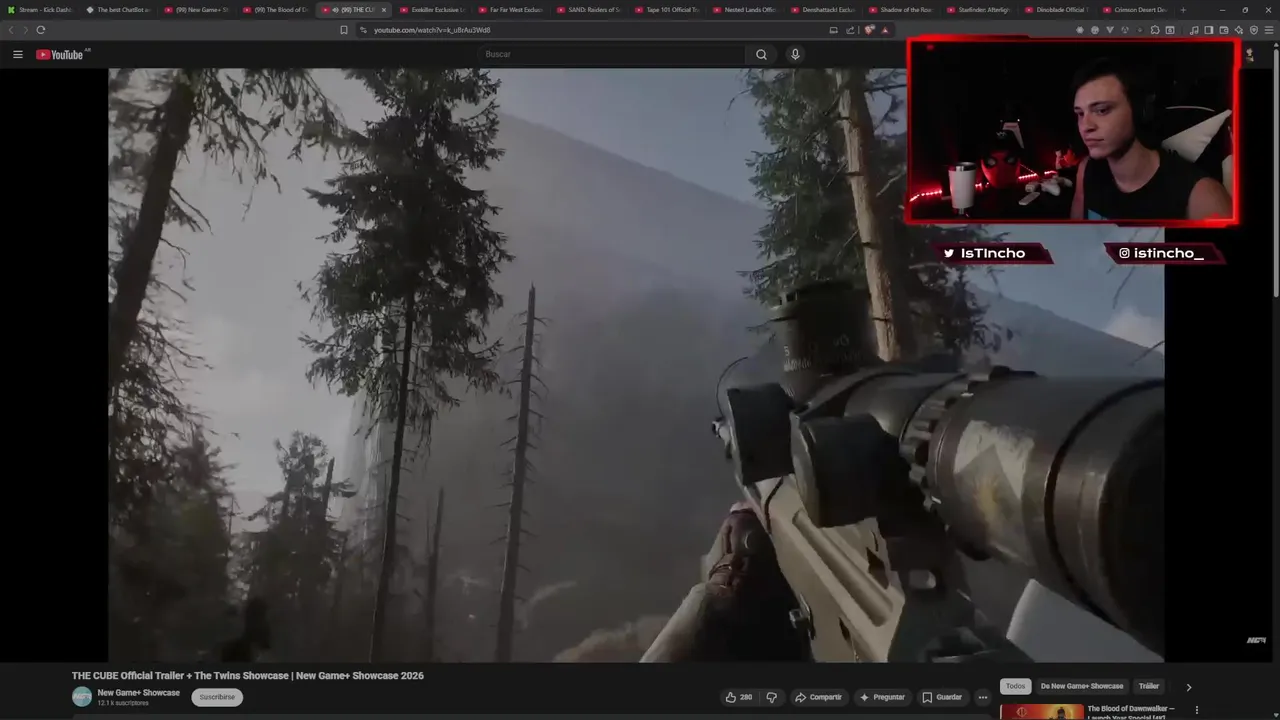Start voice search with microphone icon

point(795,54)
